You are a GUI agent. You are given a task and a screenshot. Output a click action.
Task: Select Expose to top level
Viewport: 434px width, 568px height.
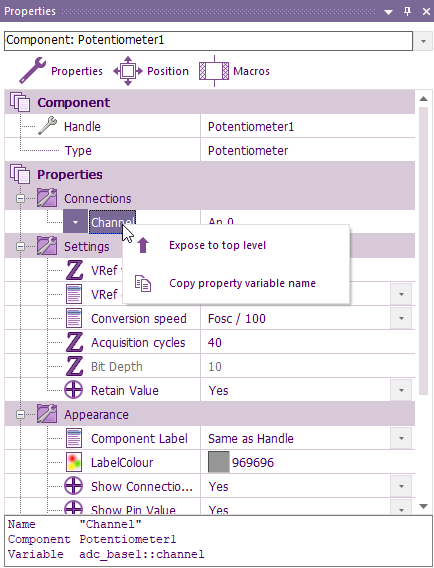point(236,245)
